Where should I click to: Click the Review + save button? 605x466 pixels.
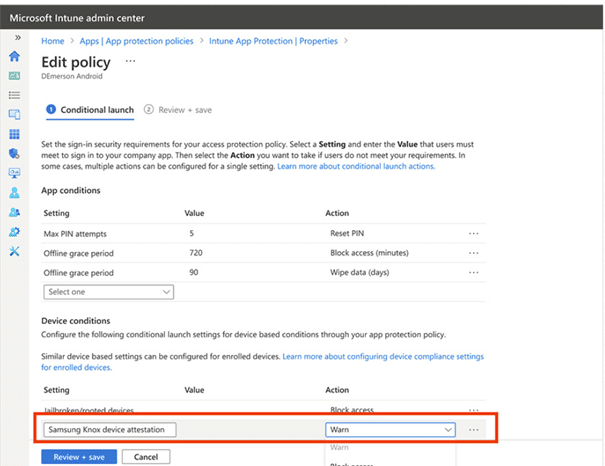79,457
